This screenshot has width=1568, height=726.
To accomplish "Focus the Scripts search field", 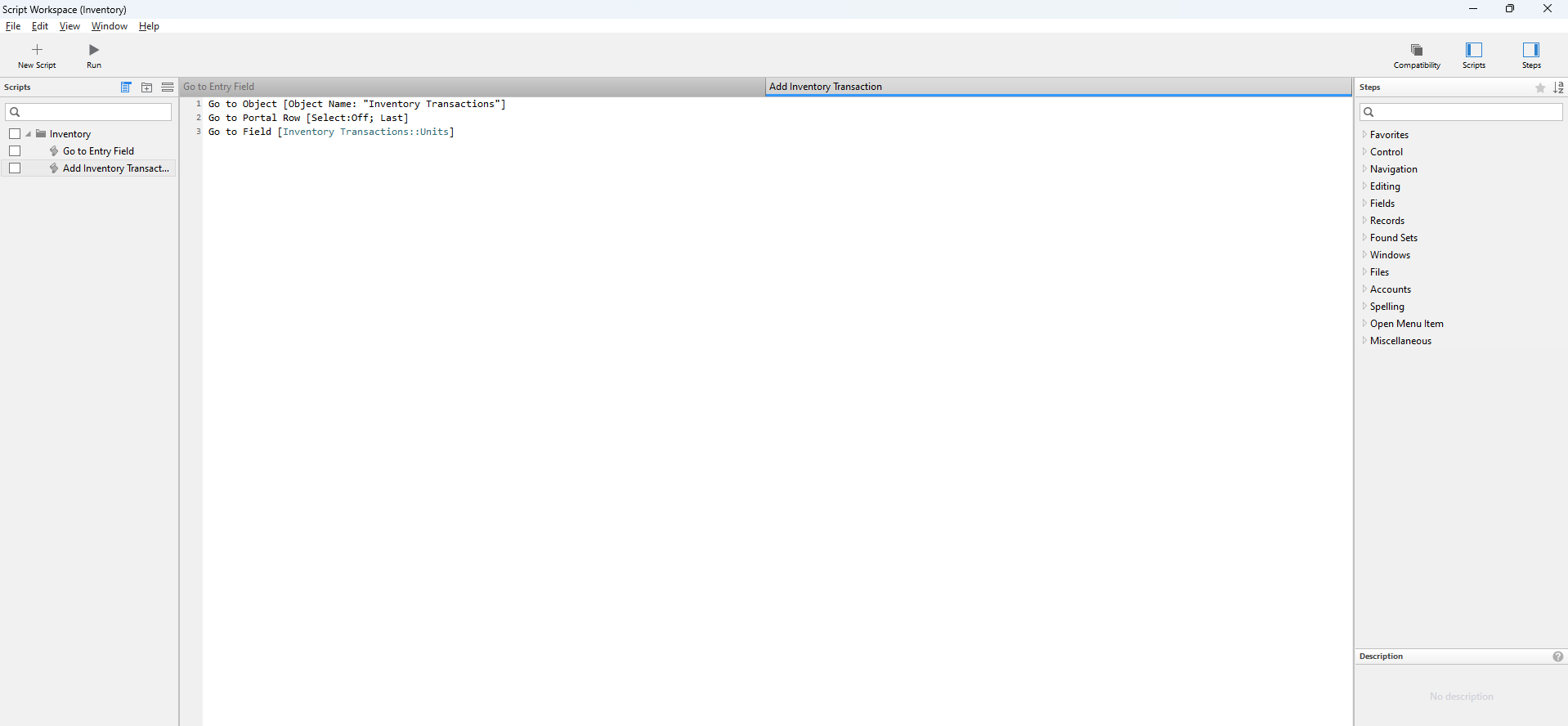I will 88,112.
